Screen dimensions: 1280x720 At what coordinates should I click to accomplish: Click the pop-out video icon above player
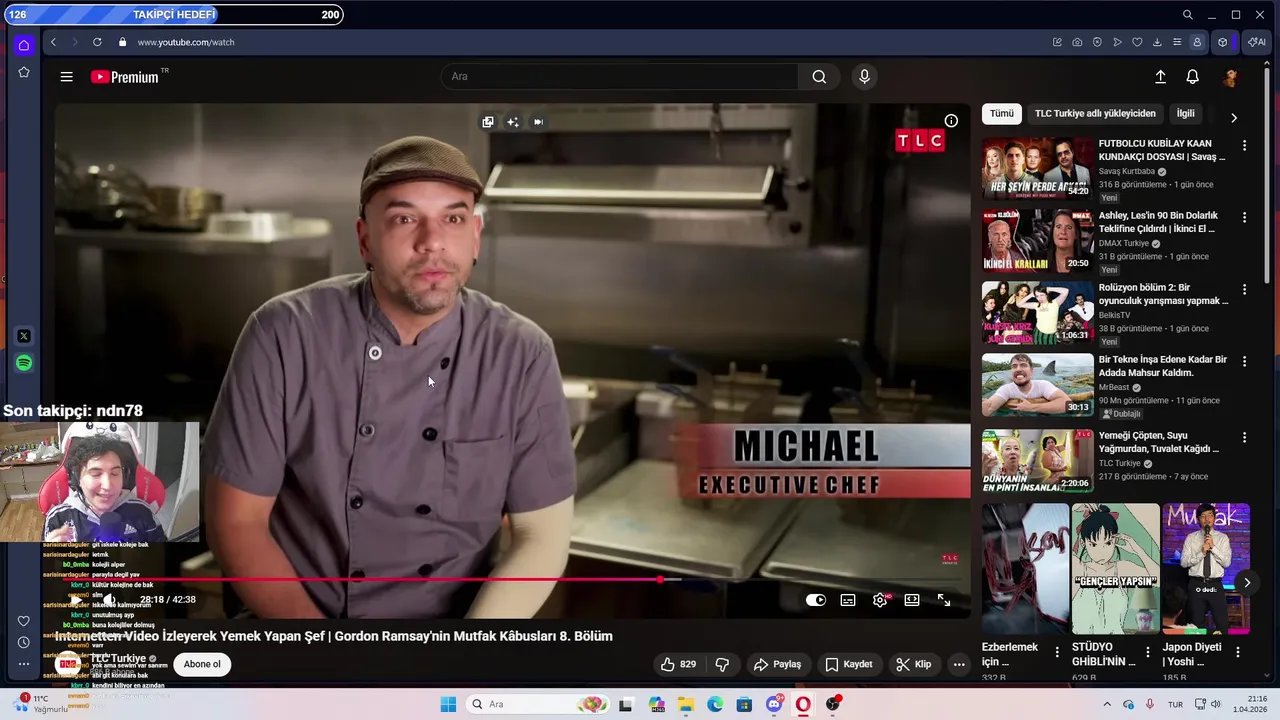pos(488,122)
